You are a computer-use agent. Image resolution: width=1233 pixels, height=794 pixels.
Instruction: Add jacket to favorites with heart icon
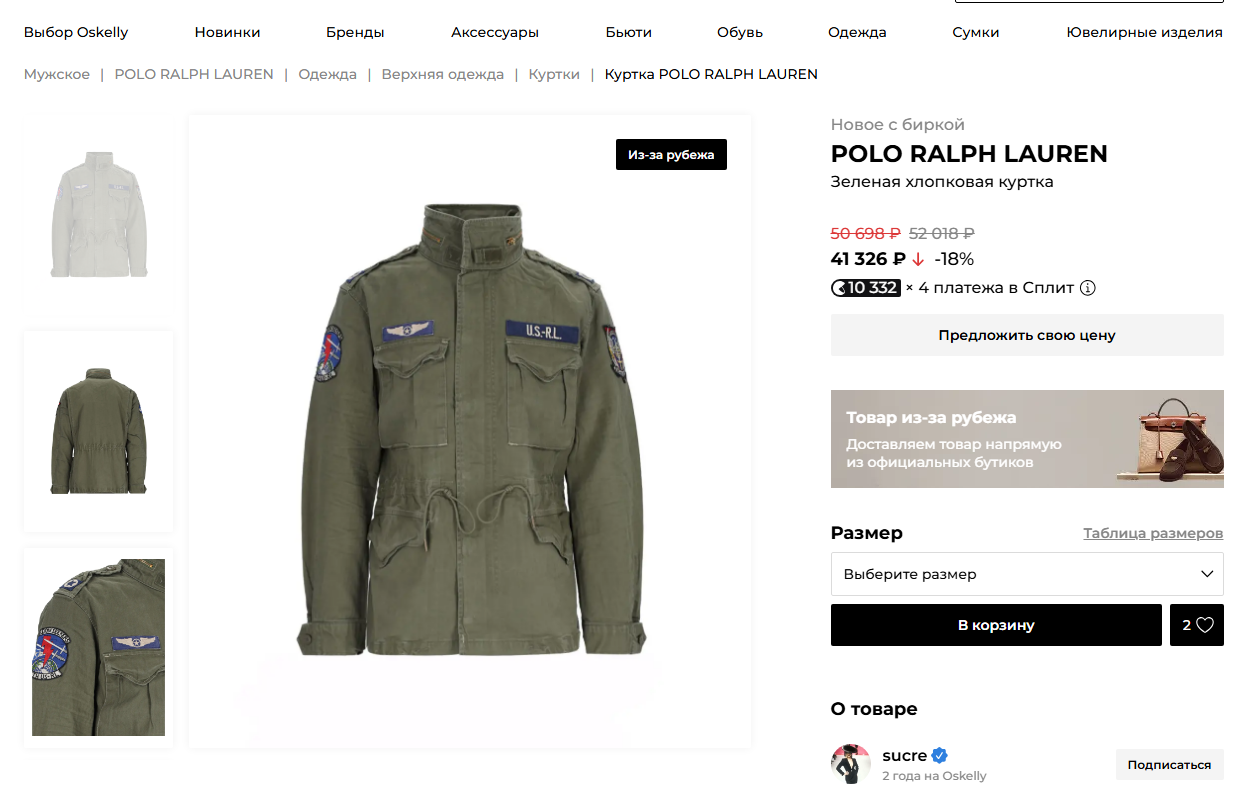point(1197,625)
